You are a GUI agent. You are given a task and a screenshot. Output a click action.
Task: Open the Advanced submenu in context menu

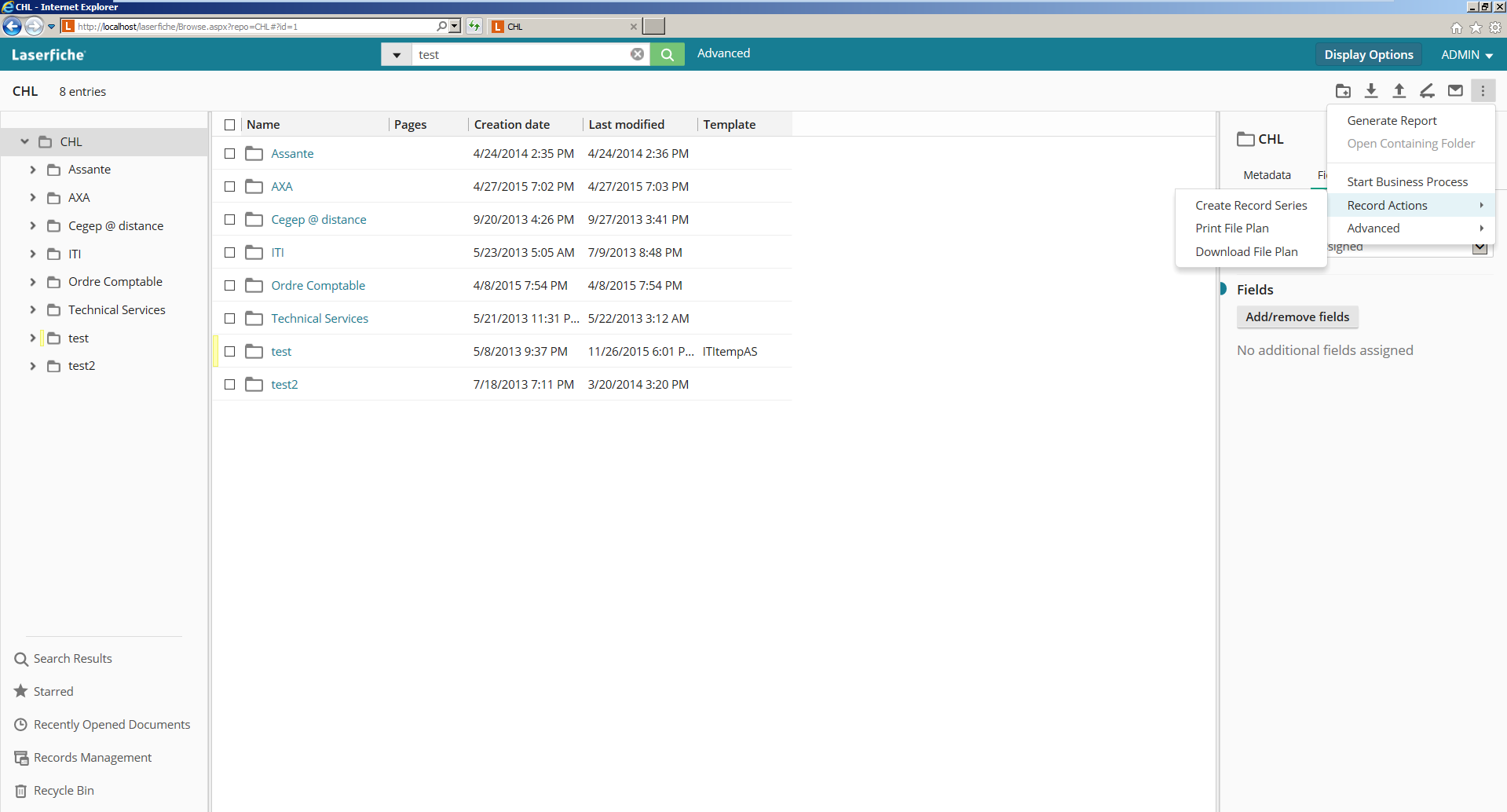pyautogui.click(x=1410, y=229)
